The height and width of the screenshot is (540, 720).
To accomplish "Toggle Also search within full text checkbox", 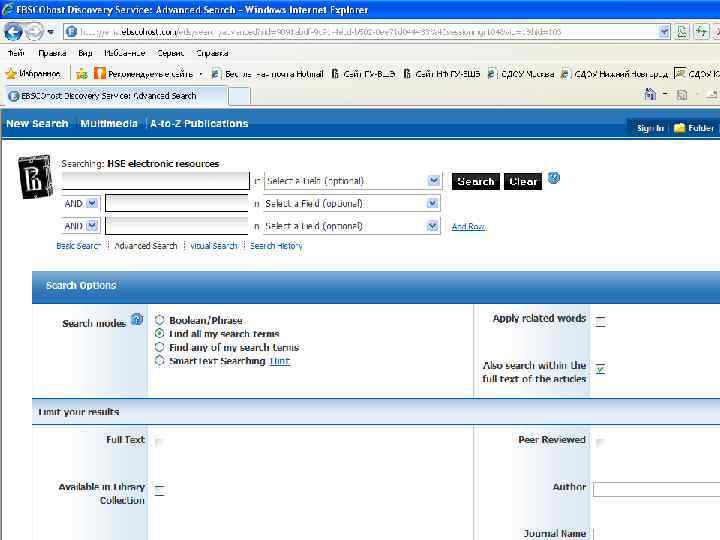I will click(600, 368).
